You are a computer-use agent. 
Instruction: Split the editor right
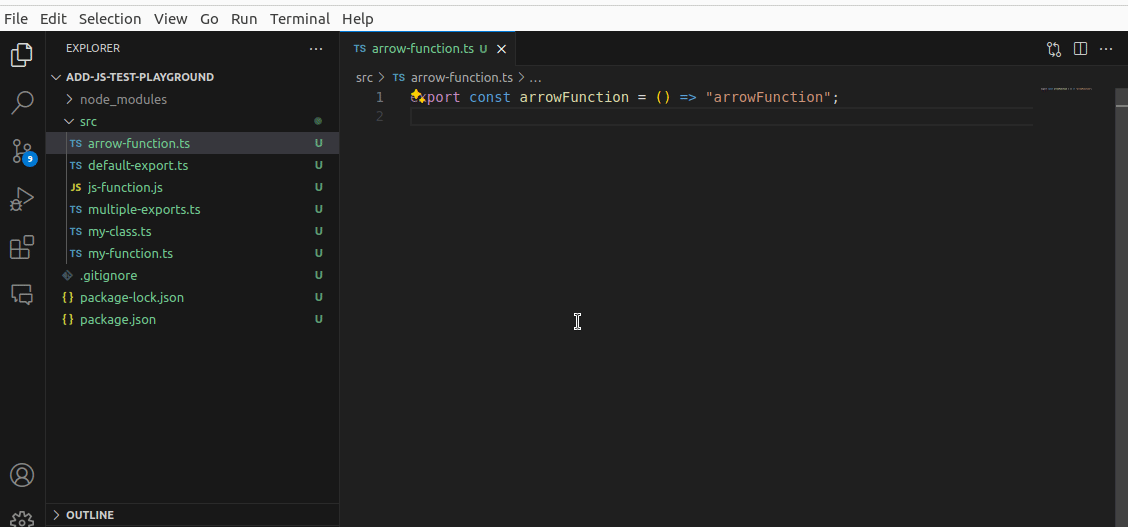(1080, 49)
